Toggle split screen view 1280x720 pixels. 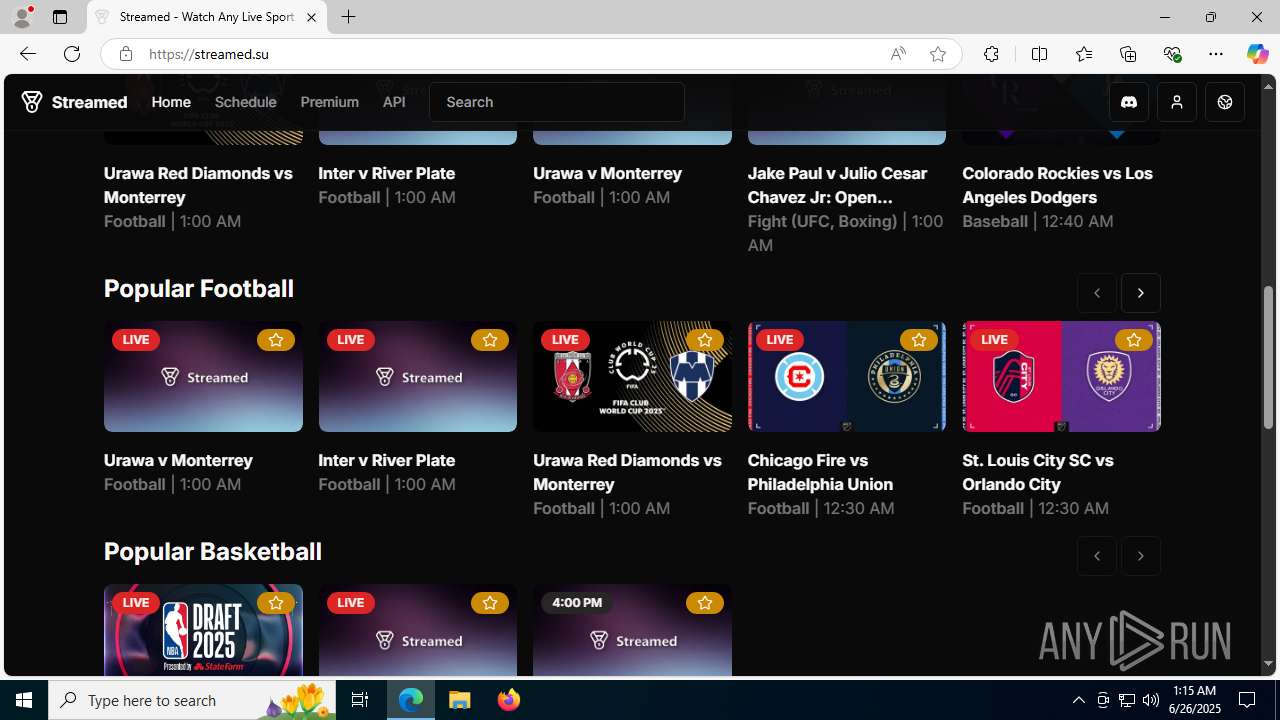pos(1039,54)
